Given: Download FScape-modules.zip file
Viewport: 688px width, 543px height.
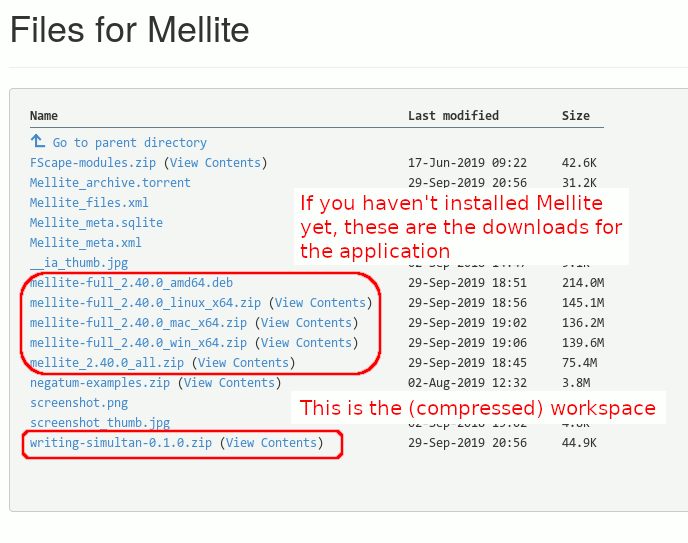Looking at the screenshot, I should click(x=93, y=163).
